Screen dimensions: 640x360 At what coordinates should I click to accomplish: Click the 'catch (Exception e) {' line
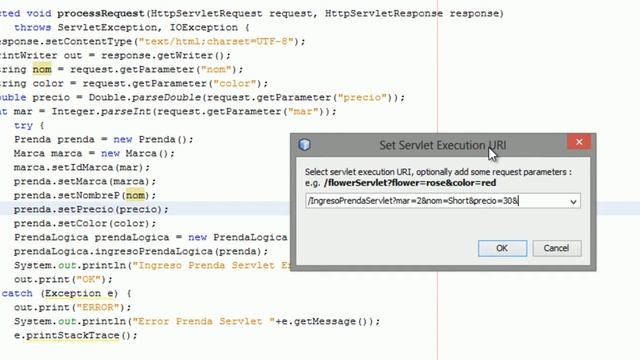(67, 293)
